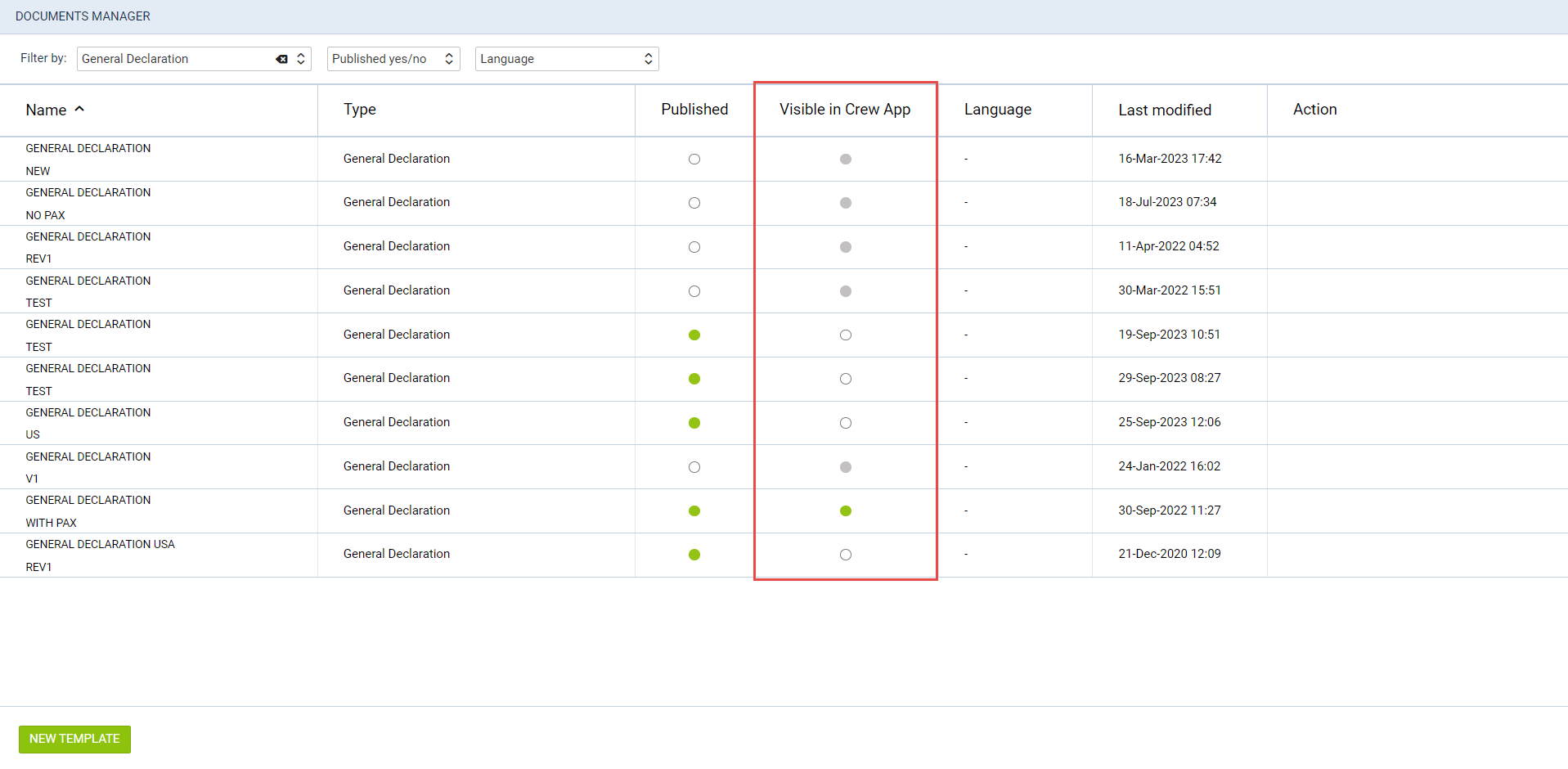Unpublish TEST row dated 29-Sep-2023
Screen dimensions: 1568x769
coord(694,379)
